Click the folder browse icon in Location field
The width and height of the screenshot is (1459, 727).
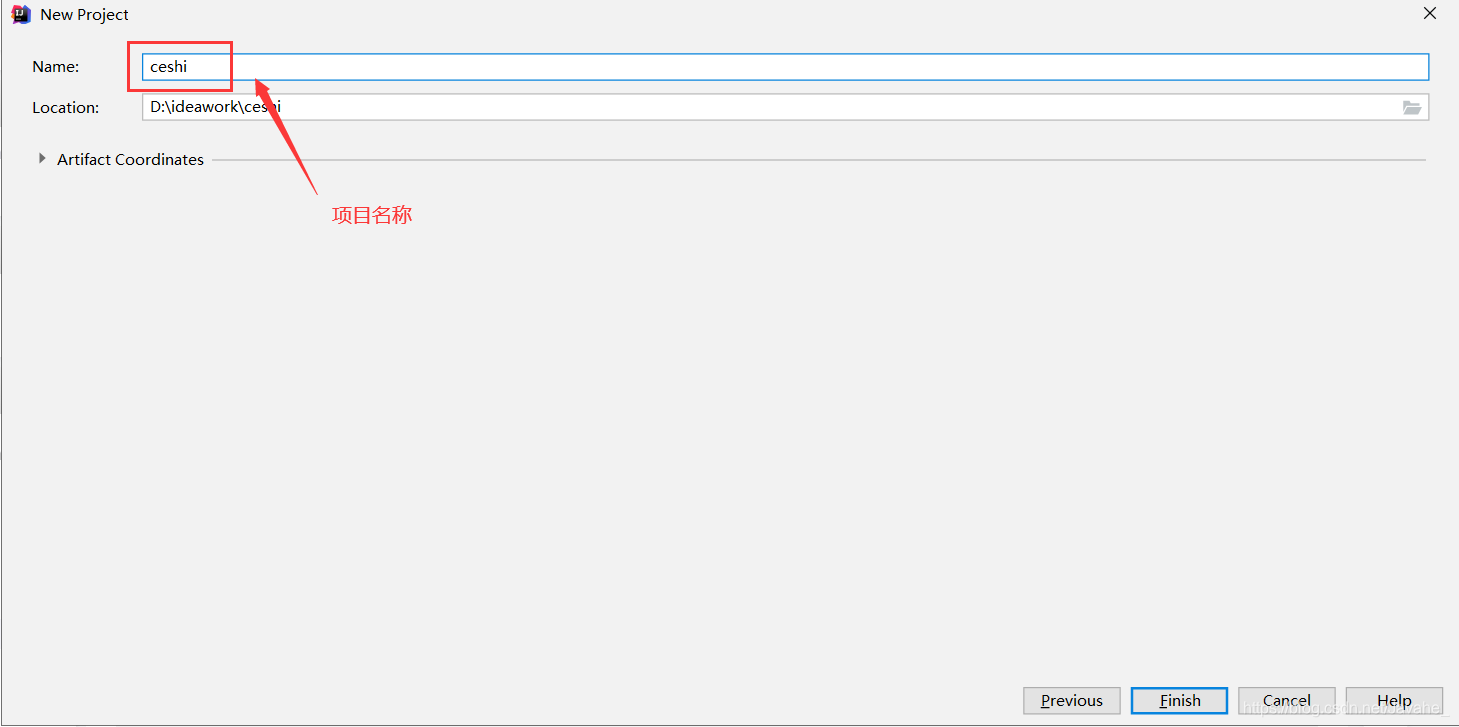coord(1411,107)
